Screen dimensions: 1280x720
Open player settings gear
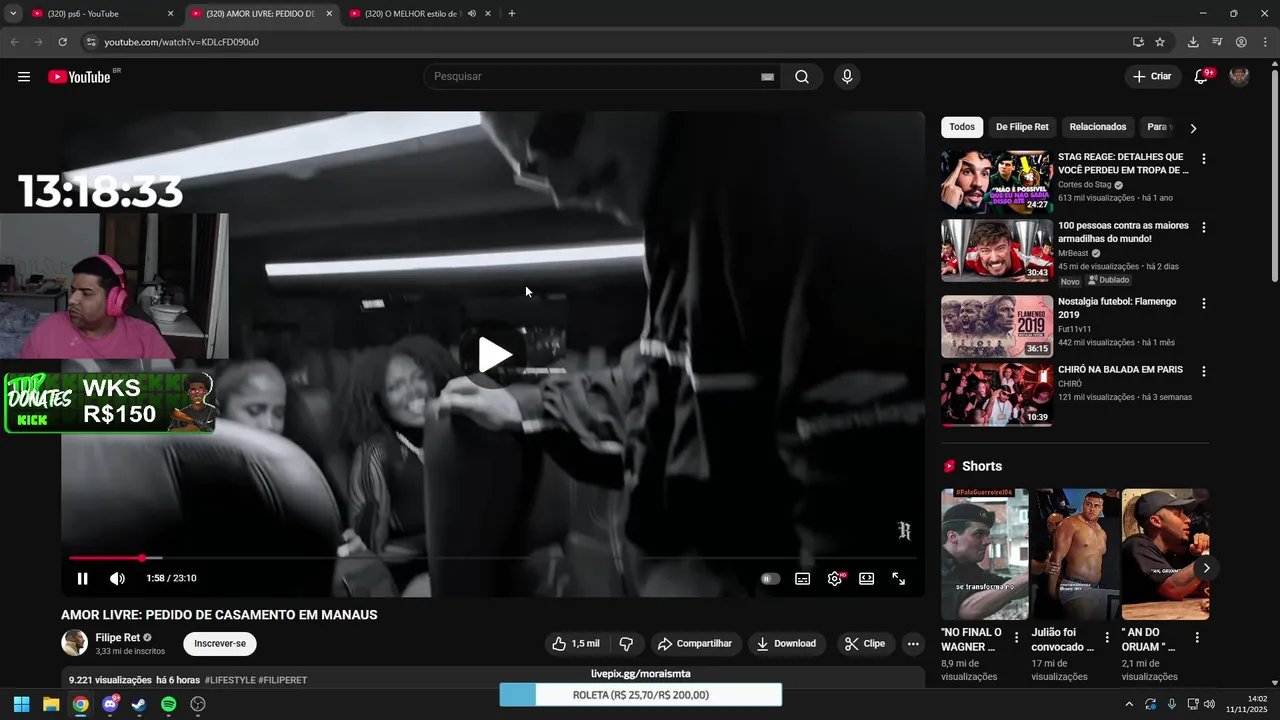tap(834, 578)
